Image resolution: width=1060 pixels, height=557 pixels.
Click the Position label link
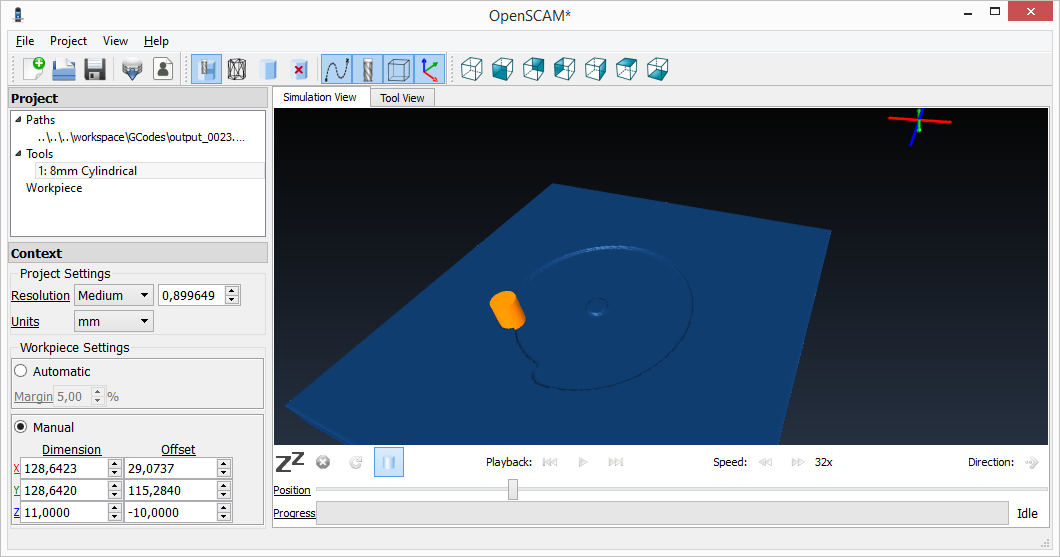pos(292,490)
